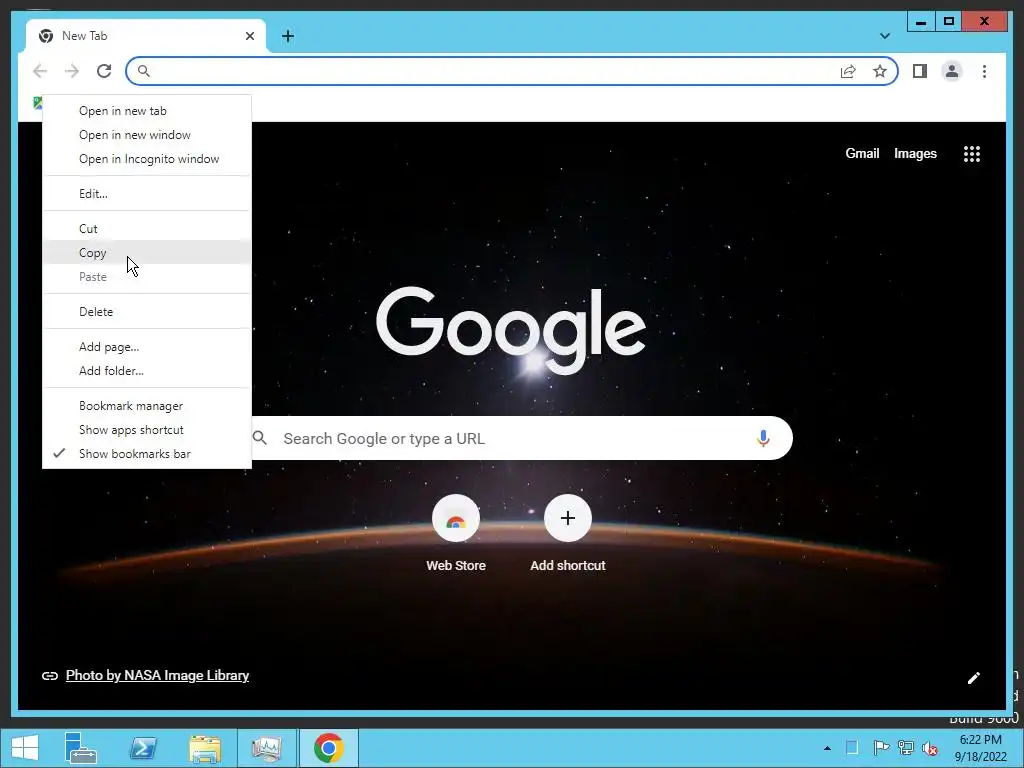Open Server Manager from taskbar
This screenshot has width=1024, height=768.
coord(81,748)
